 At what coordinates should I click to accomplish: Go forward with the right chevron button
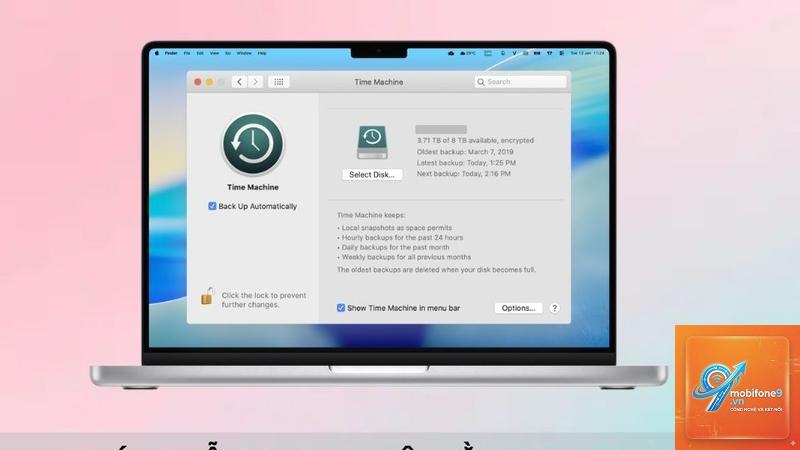256,82
